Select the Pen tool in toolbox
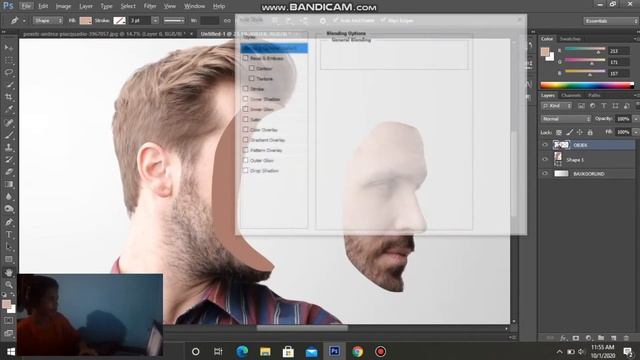The height and width of the screenshot is (360, 640). tap(9, 222)
